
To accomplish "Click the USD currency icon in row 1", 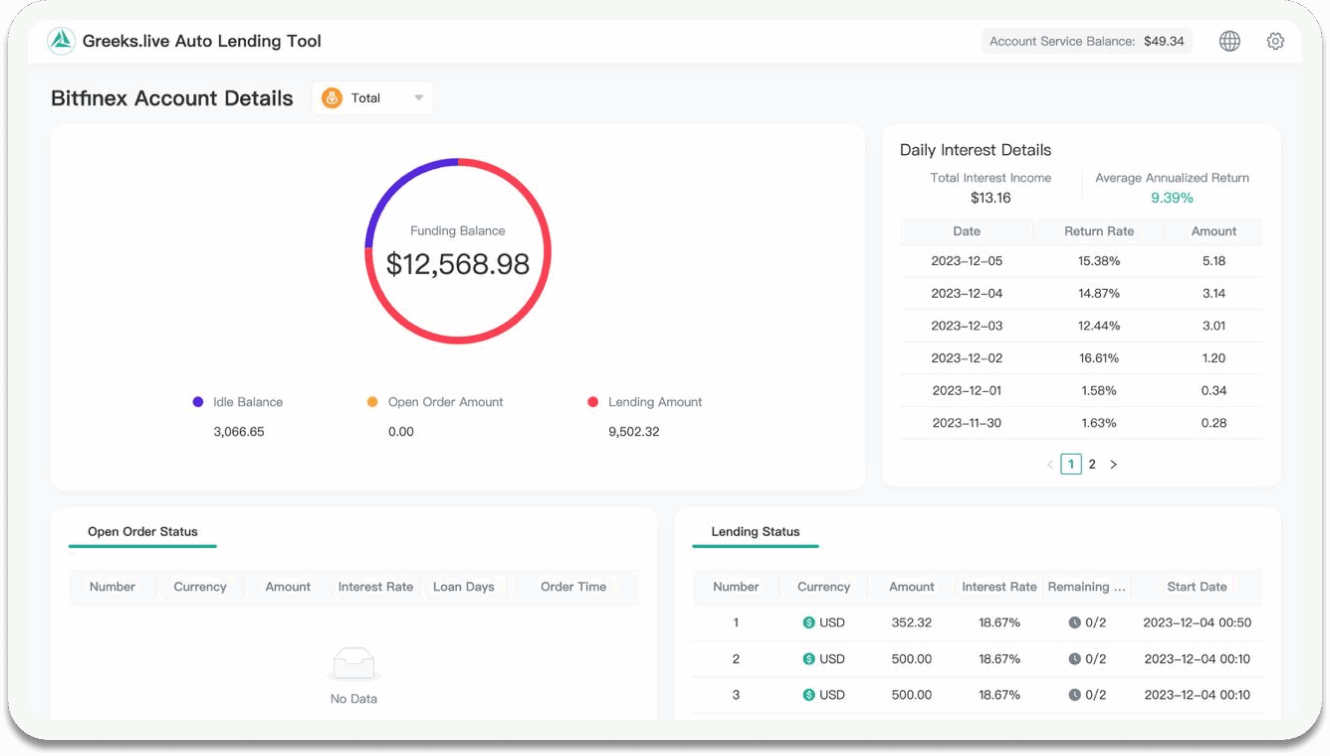I will (809, 623).
